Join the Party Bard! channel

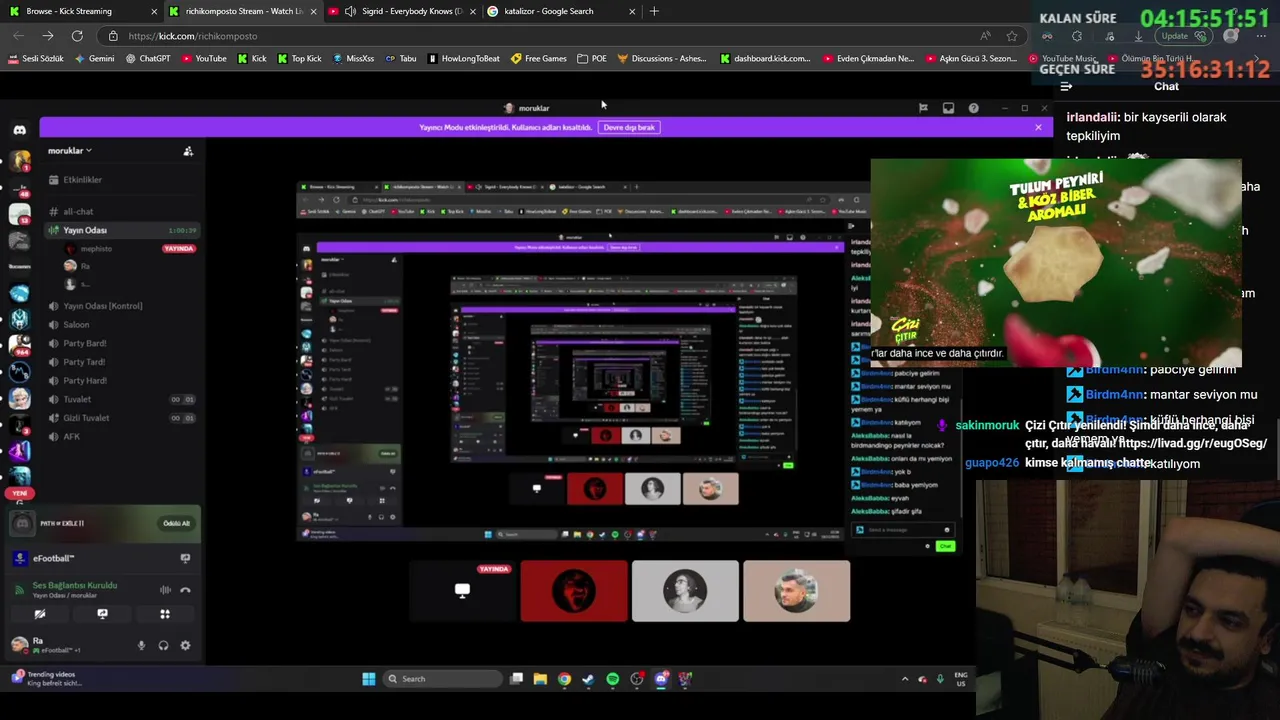tap(84, 343)
